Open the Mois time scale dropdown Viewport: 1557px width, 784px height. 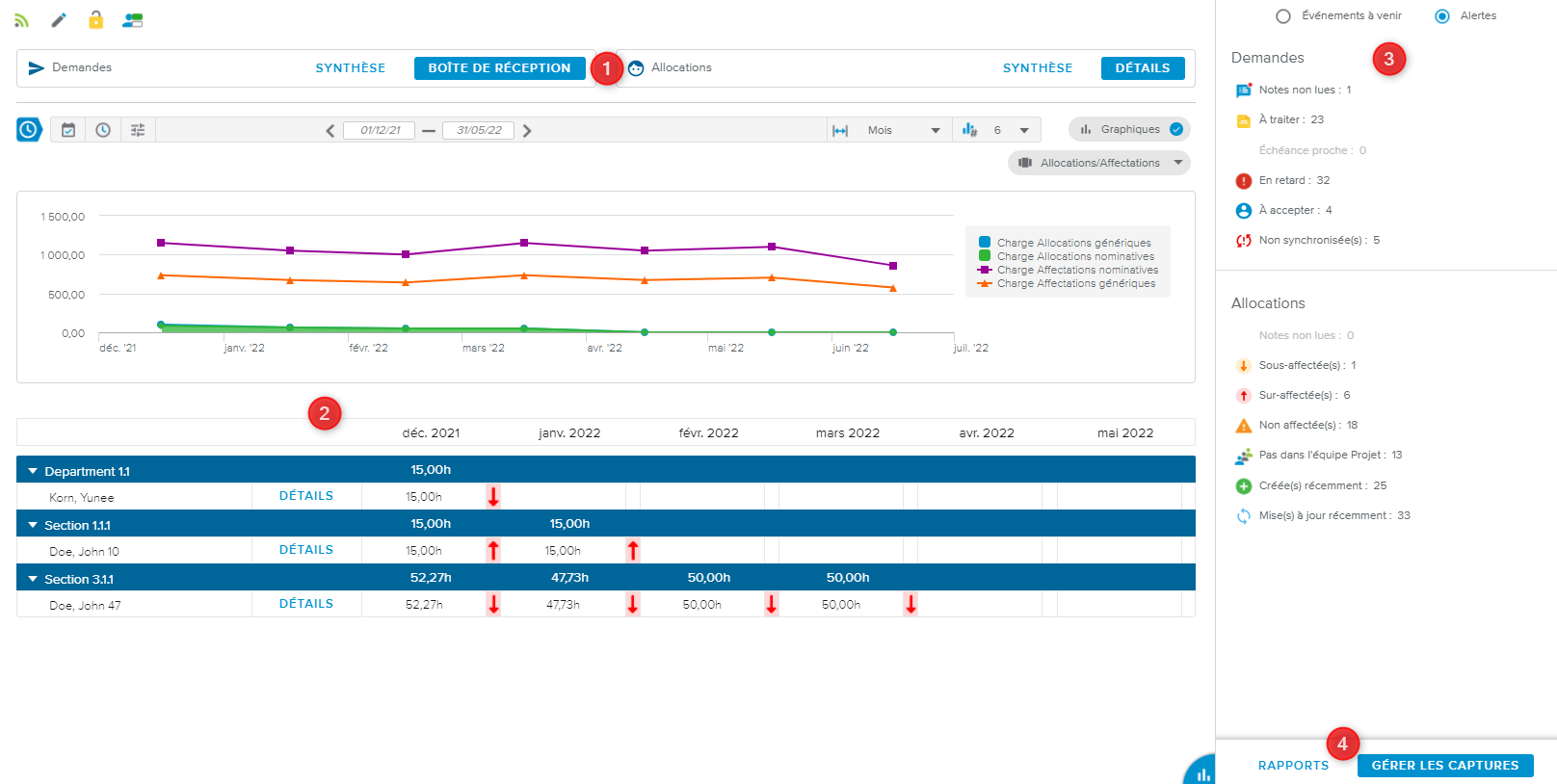click(902, 130)
